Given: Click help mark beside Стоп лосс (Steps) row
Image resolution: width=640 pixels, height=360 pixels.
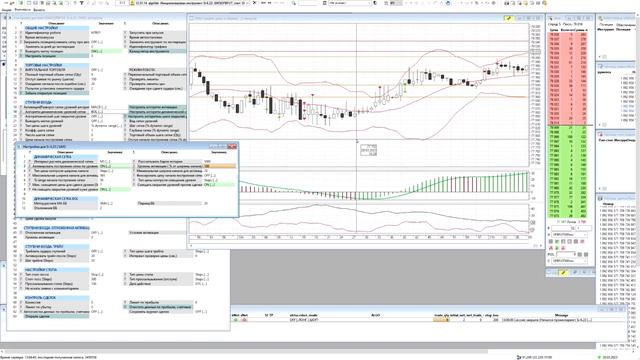Looking at the screenshot, I should [x=21, y=279].
